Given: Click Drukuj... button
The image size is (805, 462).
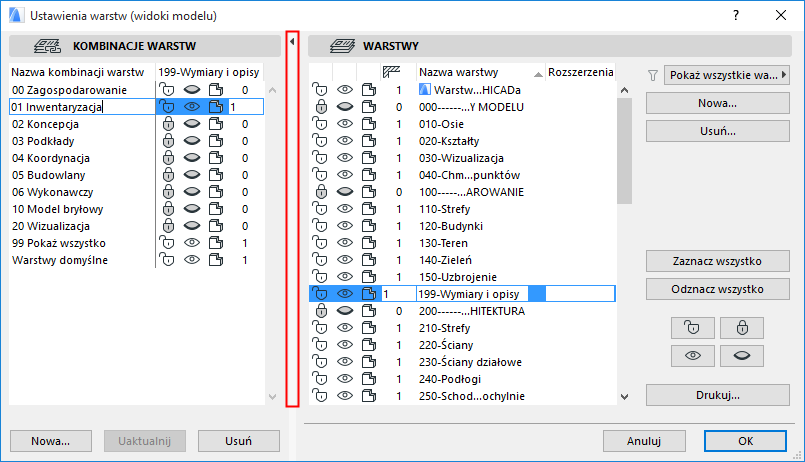Looking at the screenshot, I should pyautogui.click(x=717, y=395).
